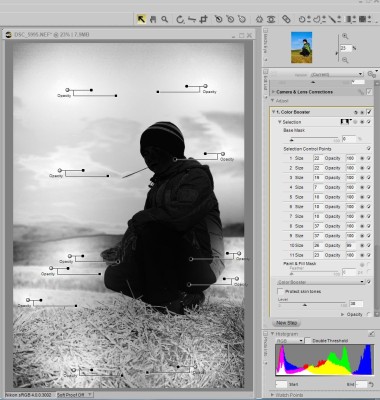The width and height of the screenshot is (380, 400).
Task: Toggle show selection for control point 1
Action: 362,158
